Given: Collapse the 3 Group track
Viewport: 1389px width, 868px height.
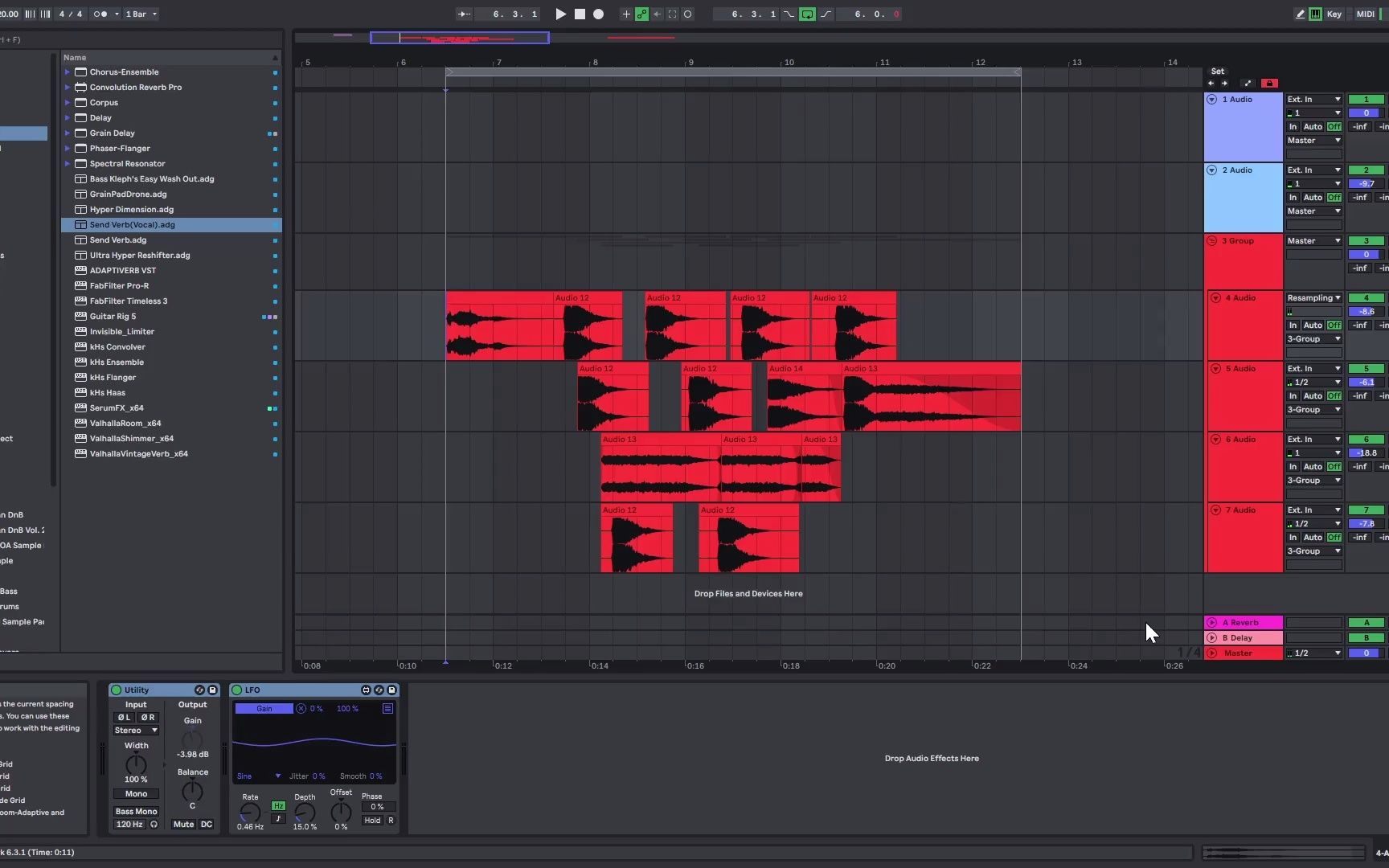Looking at the screenshot, I should click(1211, 240).
